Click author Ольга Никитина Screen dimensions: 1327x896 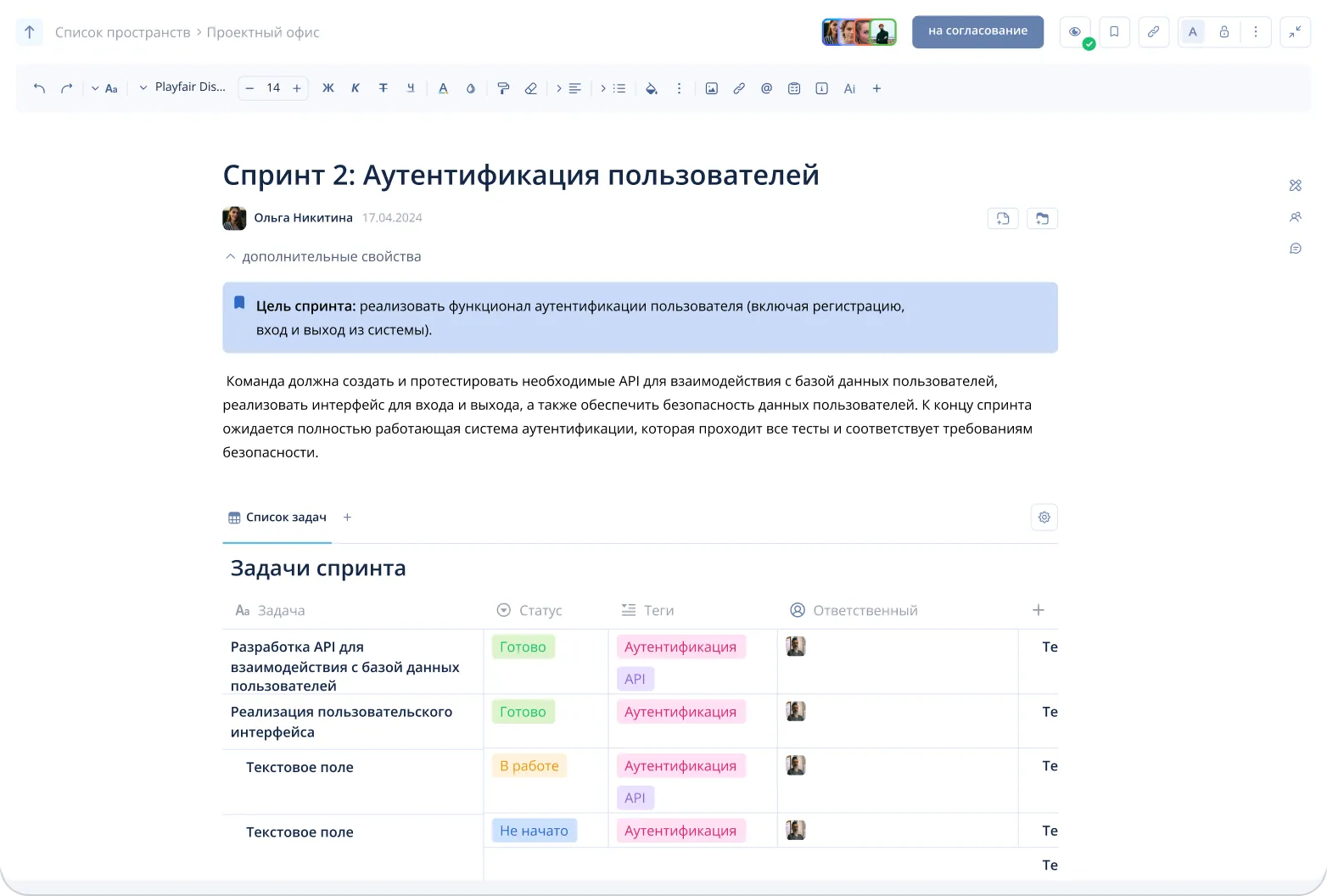[x=303, y=218]
